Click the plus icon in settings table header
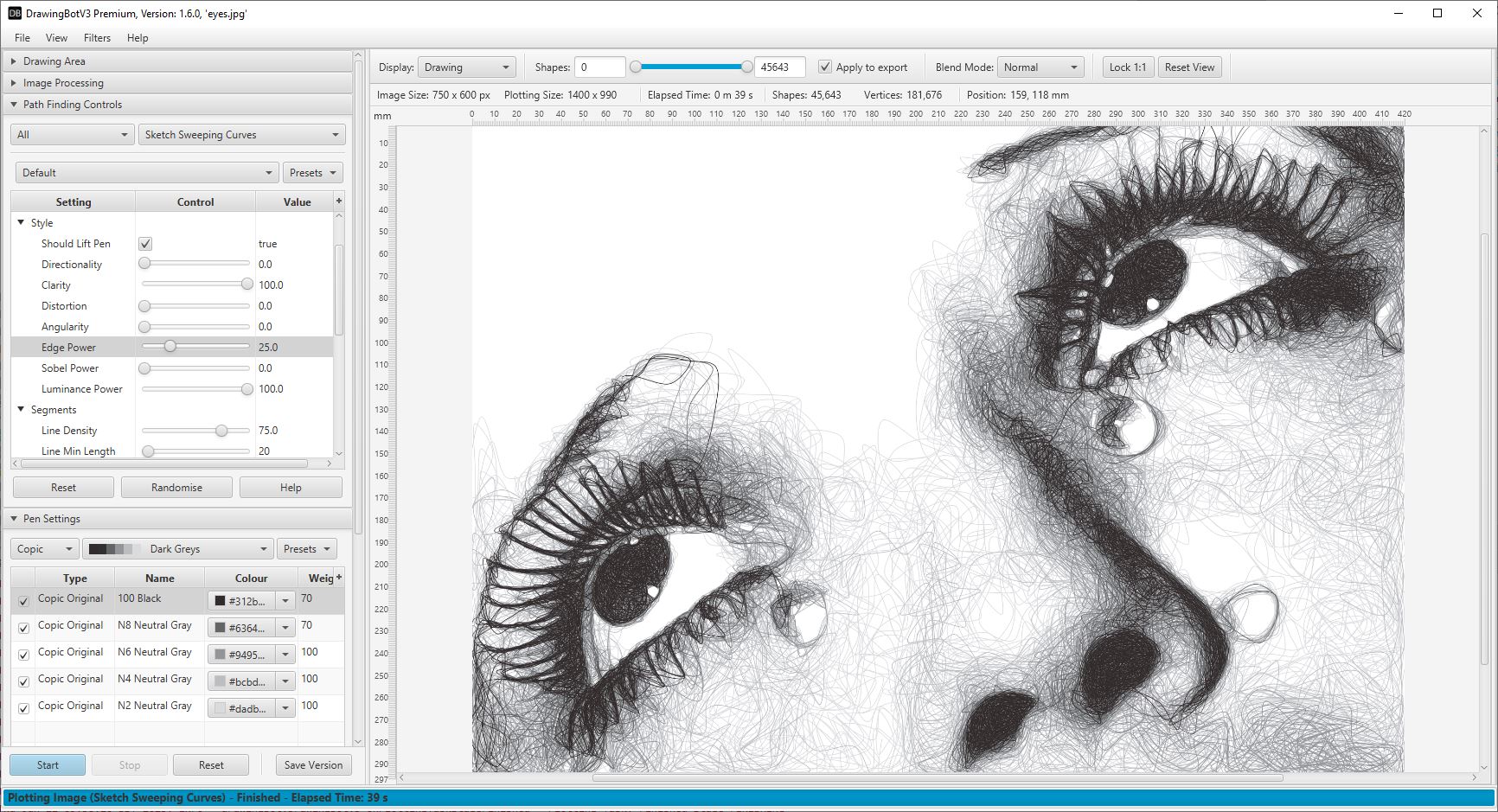The image size is (1498, 812). click(339, 201)
